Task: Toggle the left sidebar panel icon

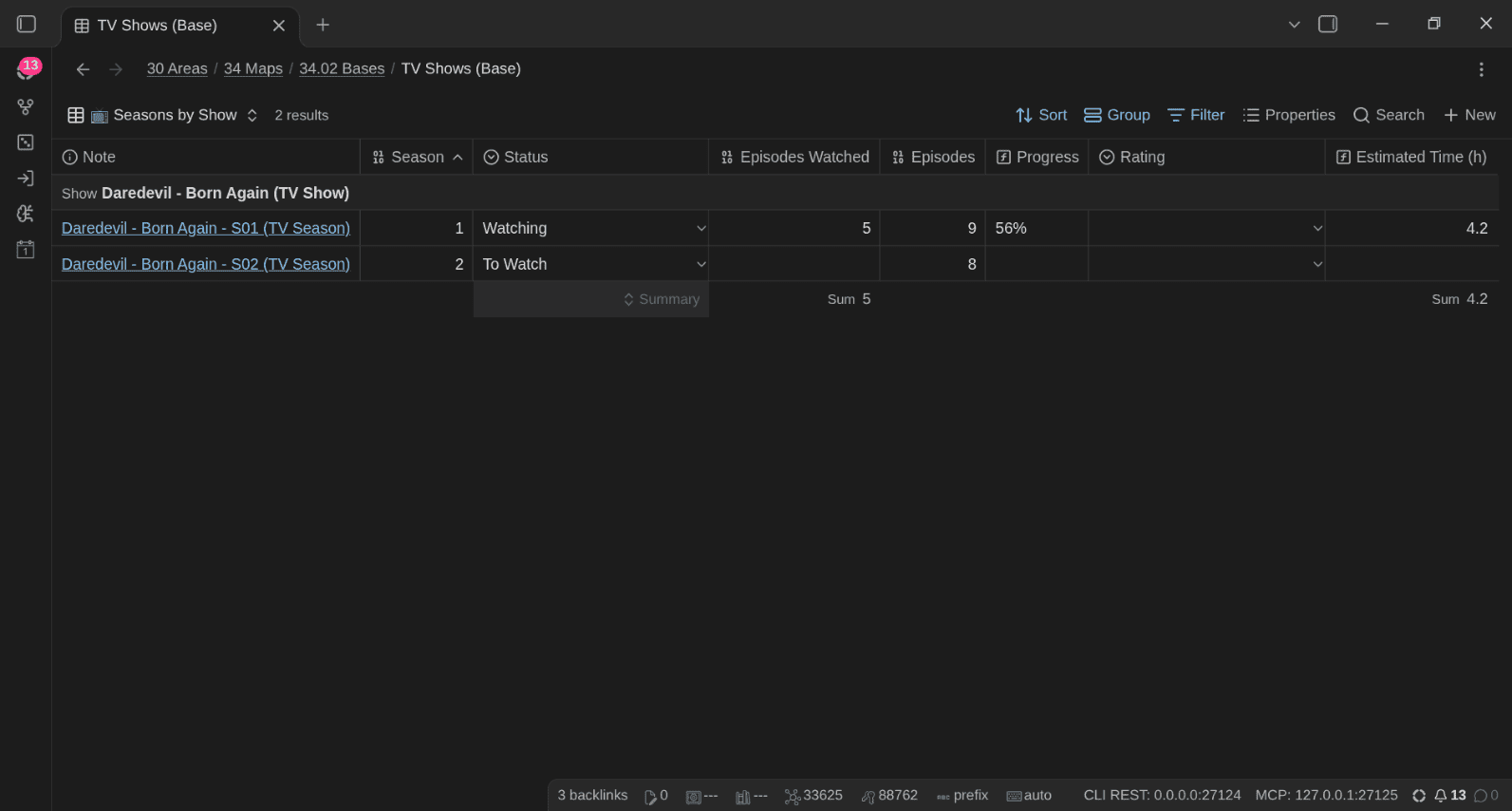Action: [27, 24]
